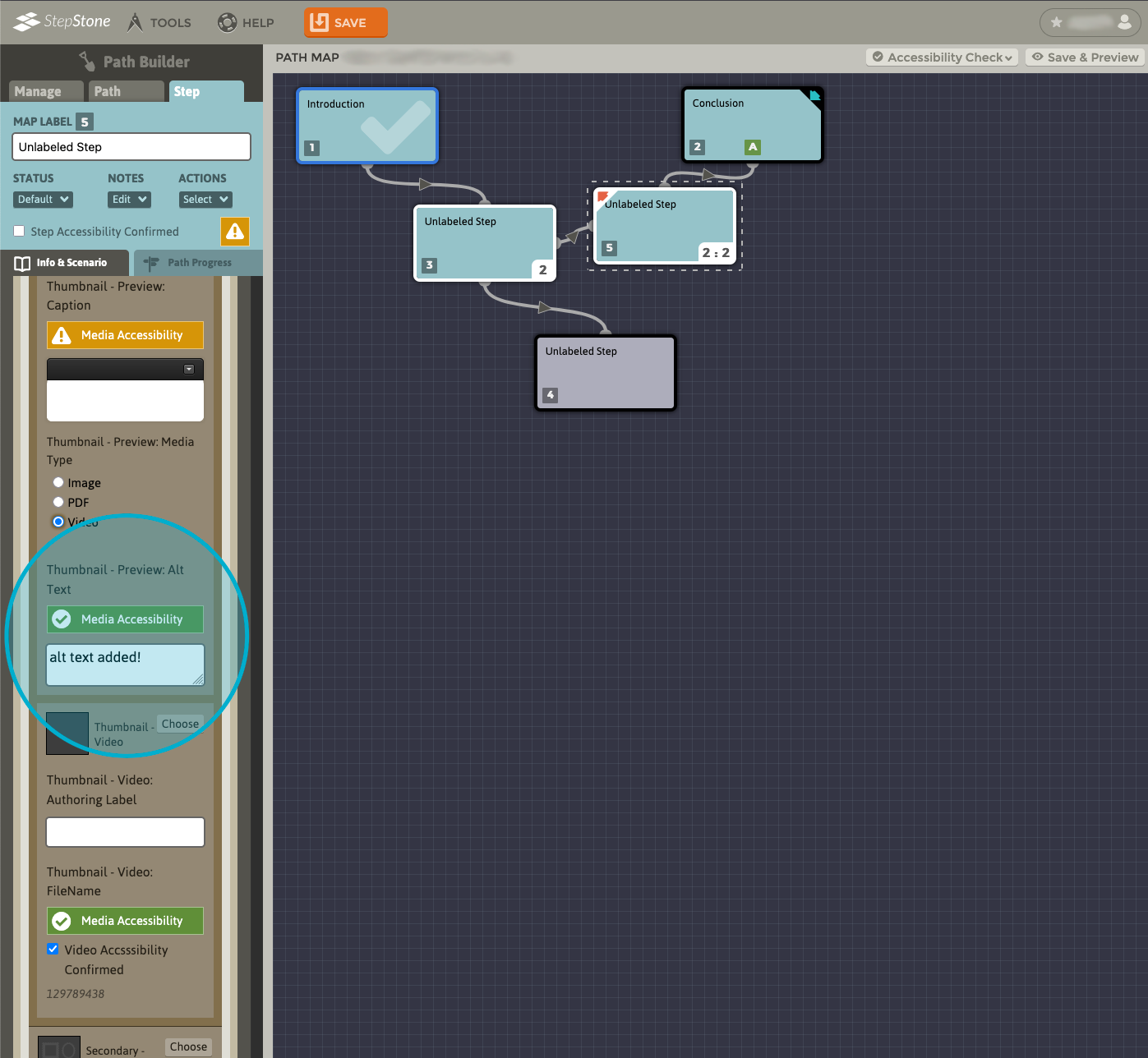Uncheck Video Accessibility Confirmed checkbox
The image size is (1148, 1058).
click(x=53, y=949)
